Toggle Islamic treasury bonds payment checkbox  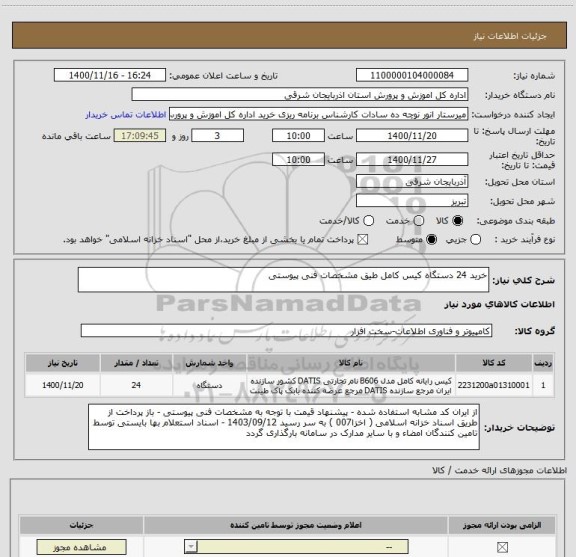(x=363, y=240)
